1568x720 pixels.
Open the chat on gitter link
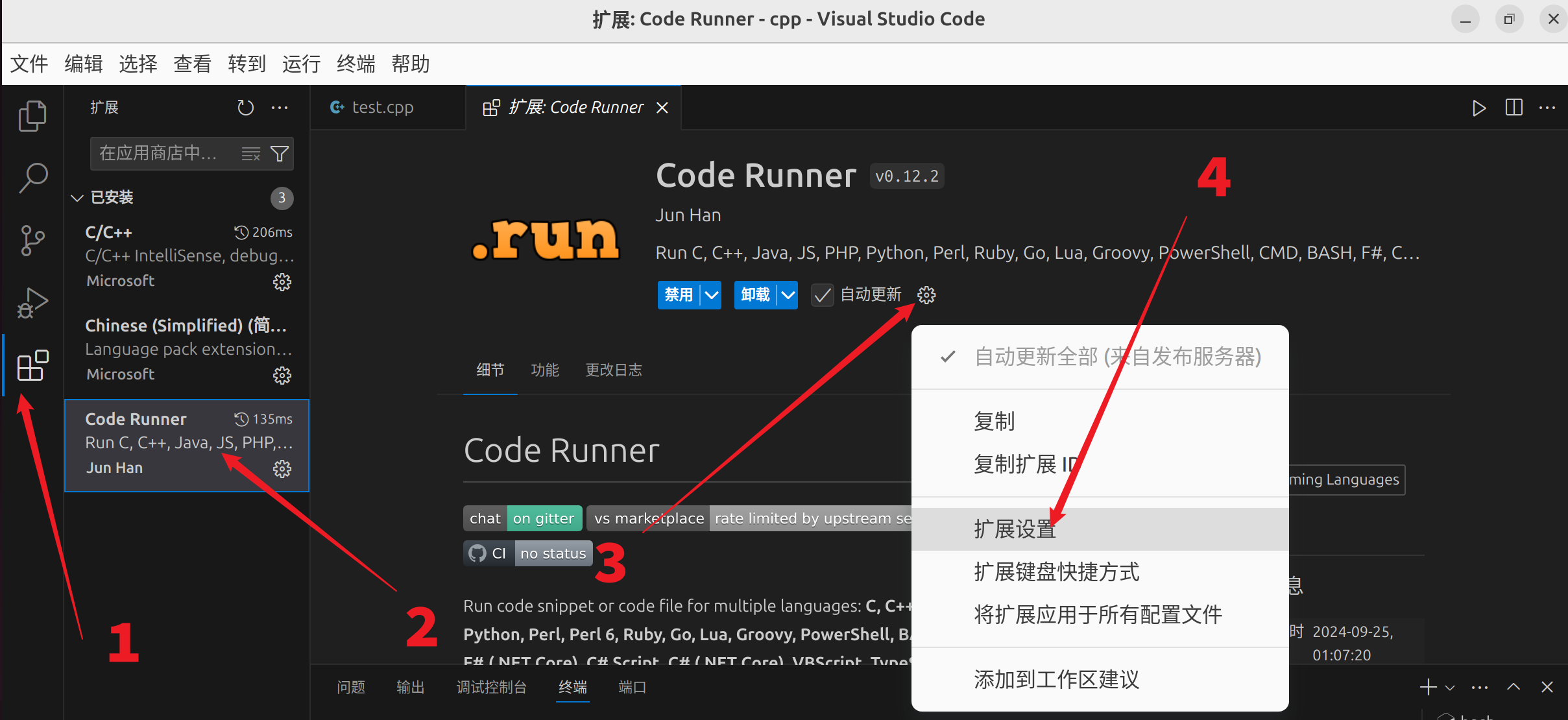(522, 518)
